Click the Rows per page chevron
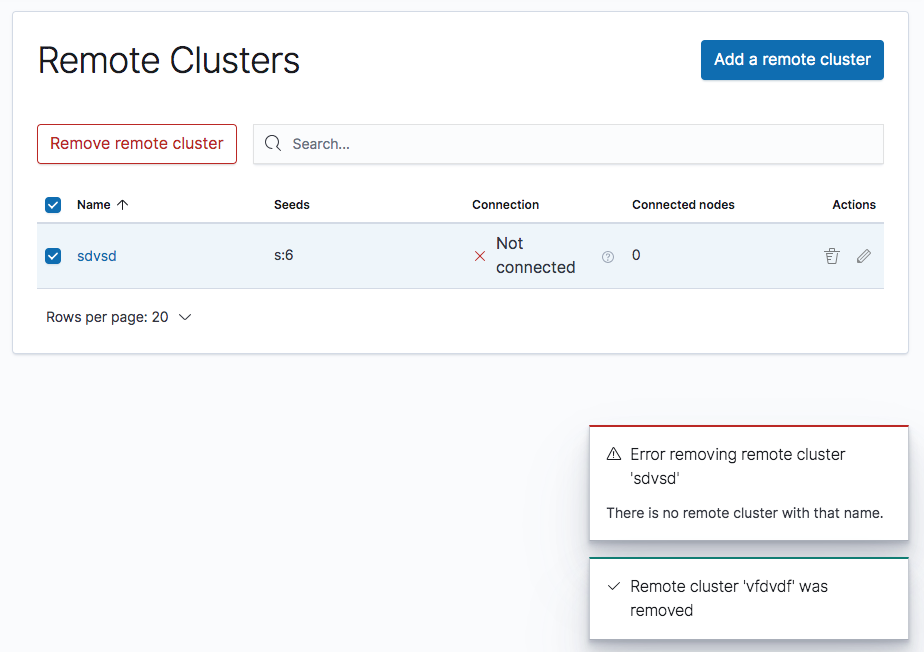This screenshot has width=924, height=652. (185, 317)
